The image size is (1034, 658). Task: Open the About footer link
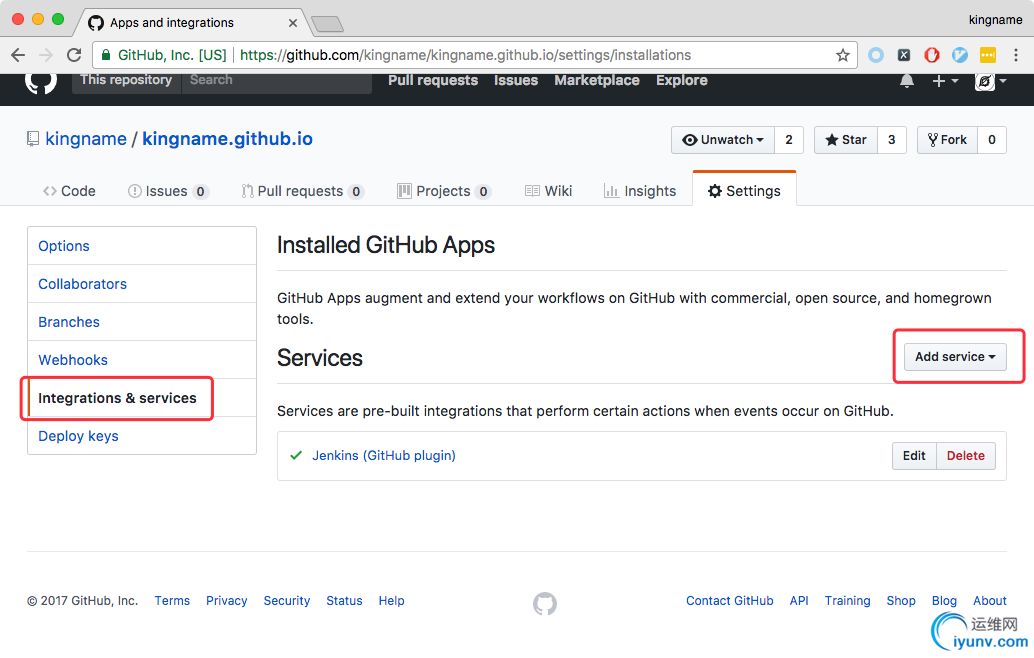(x=990, y=601)
